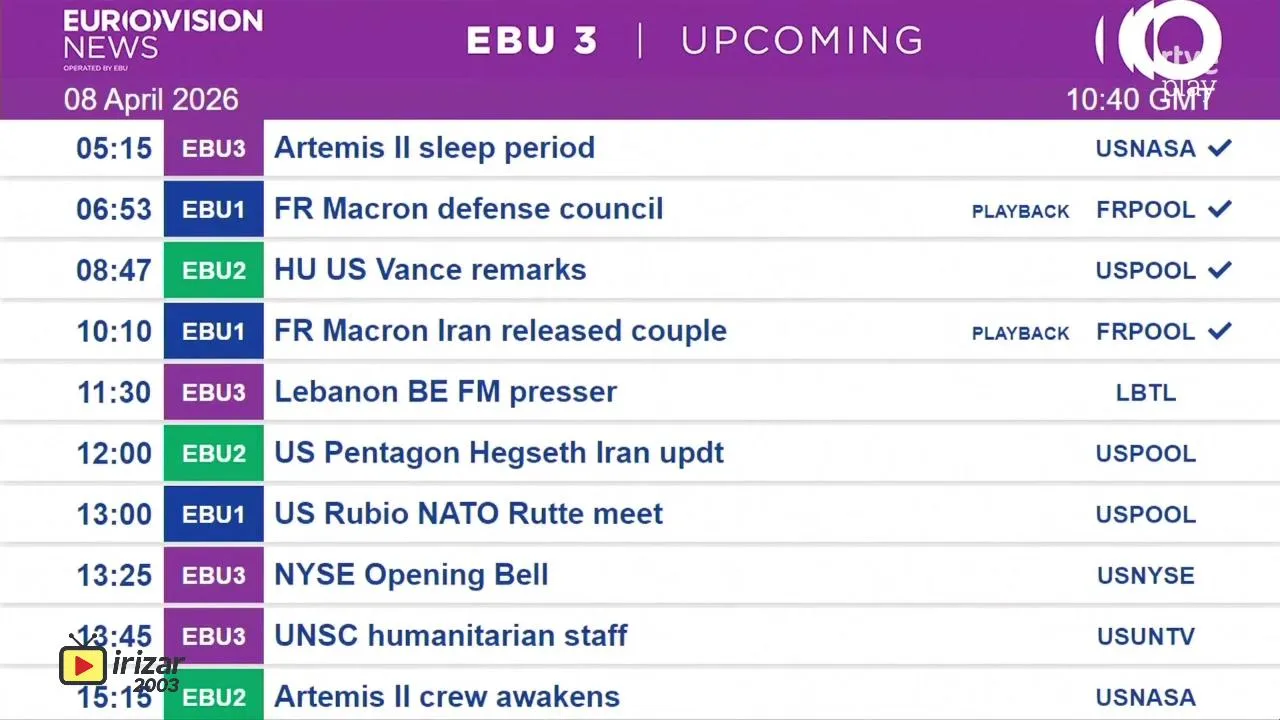Image resolution: width=1280 pixels, height=720 pixels.
Task: Click PLAYBACK label on Macron defense council
Action: 1020,211
